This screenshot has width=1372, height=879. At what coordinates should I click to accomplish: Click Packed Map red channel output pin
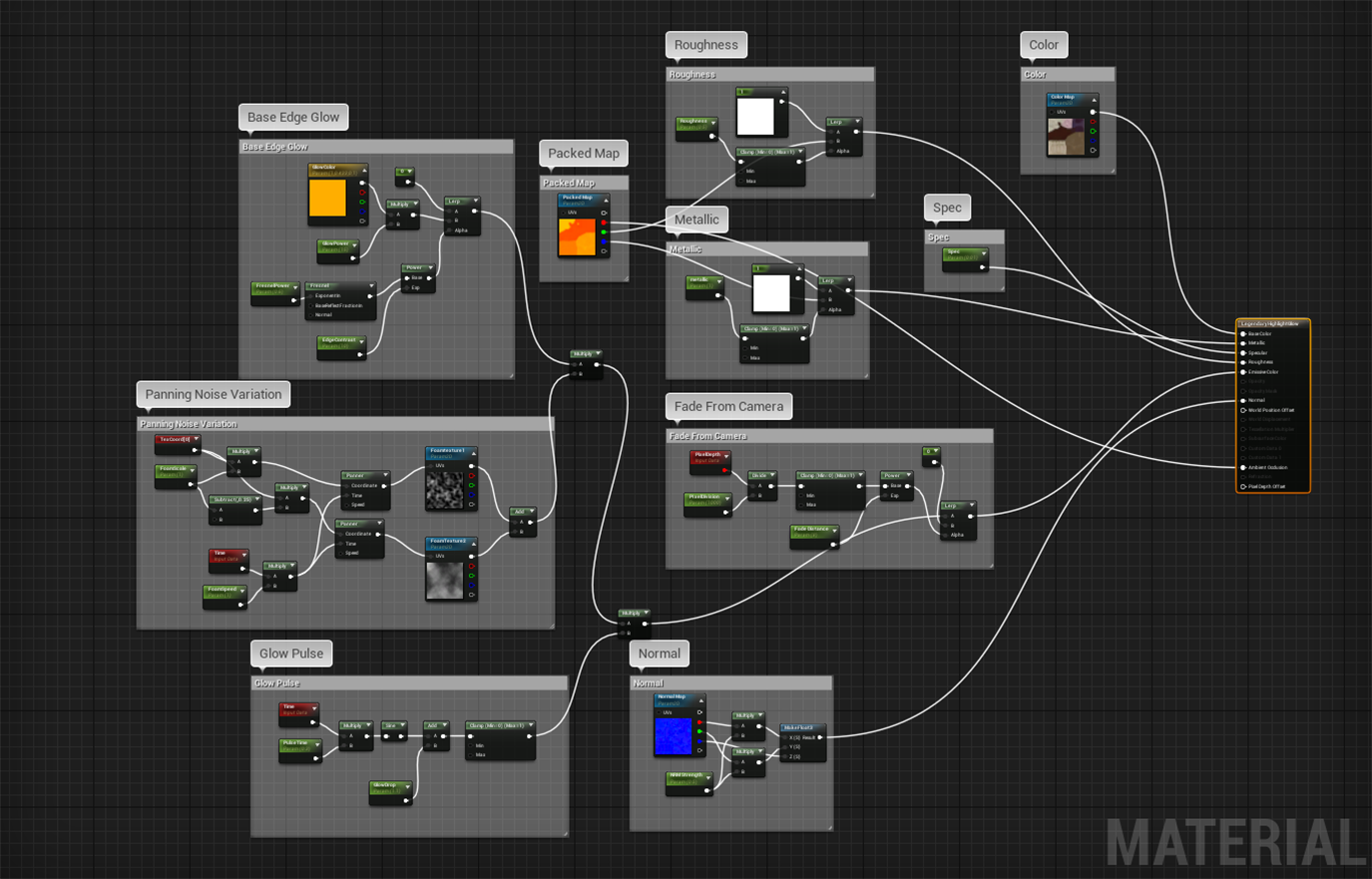(604, 222)
